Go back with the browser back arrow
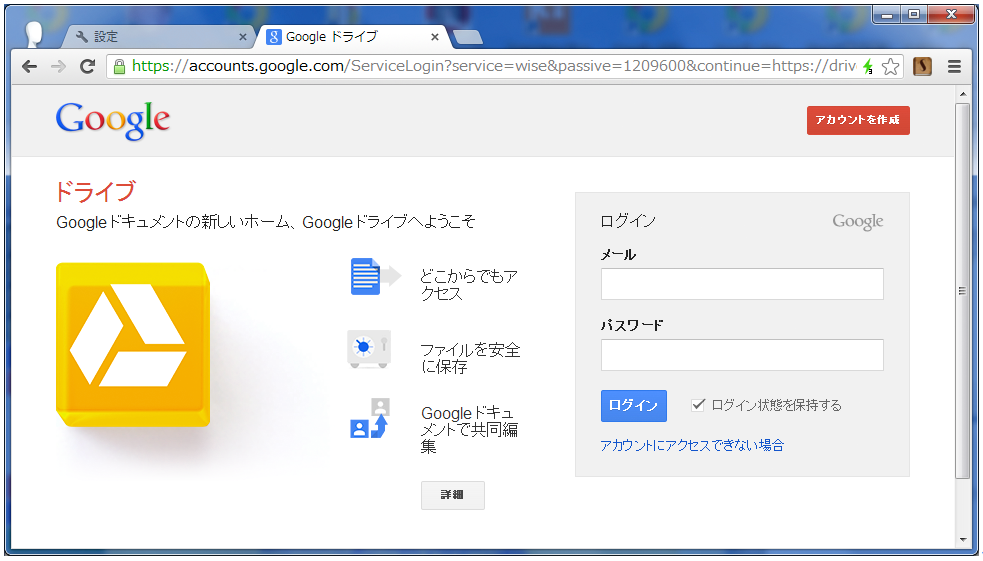The image size is (983, 561). click(x=29, y=66)
